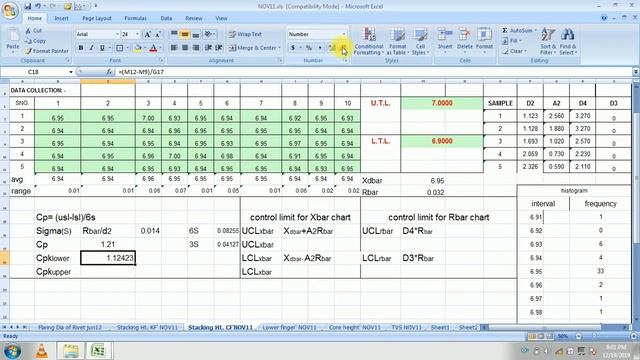Click the Name Box showing C18

(33, 72)
